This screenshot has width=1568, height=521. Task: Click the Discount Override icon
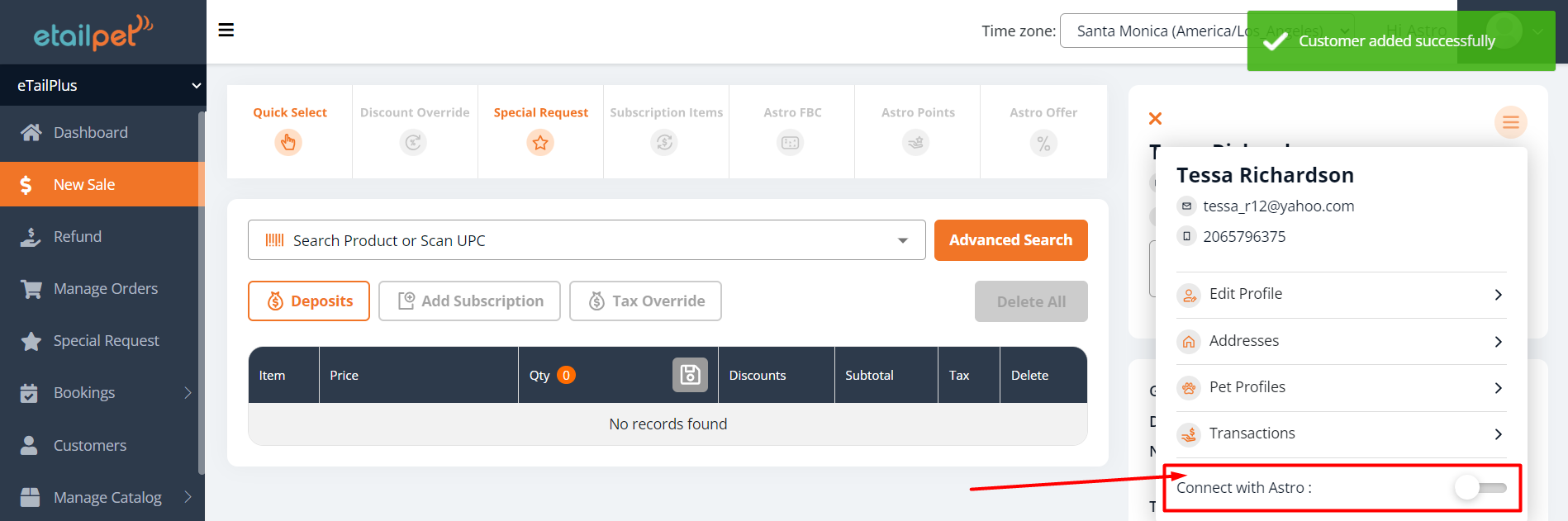point(413,143)
